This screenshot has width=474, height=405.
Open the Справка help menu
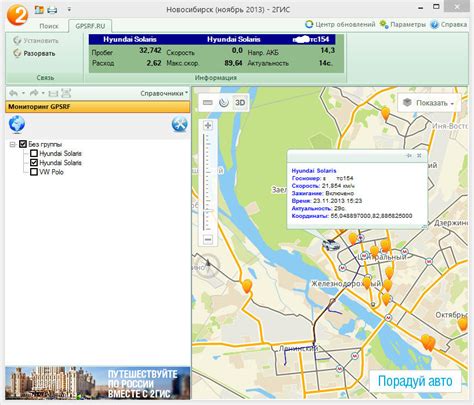click(x=448, y=25)
